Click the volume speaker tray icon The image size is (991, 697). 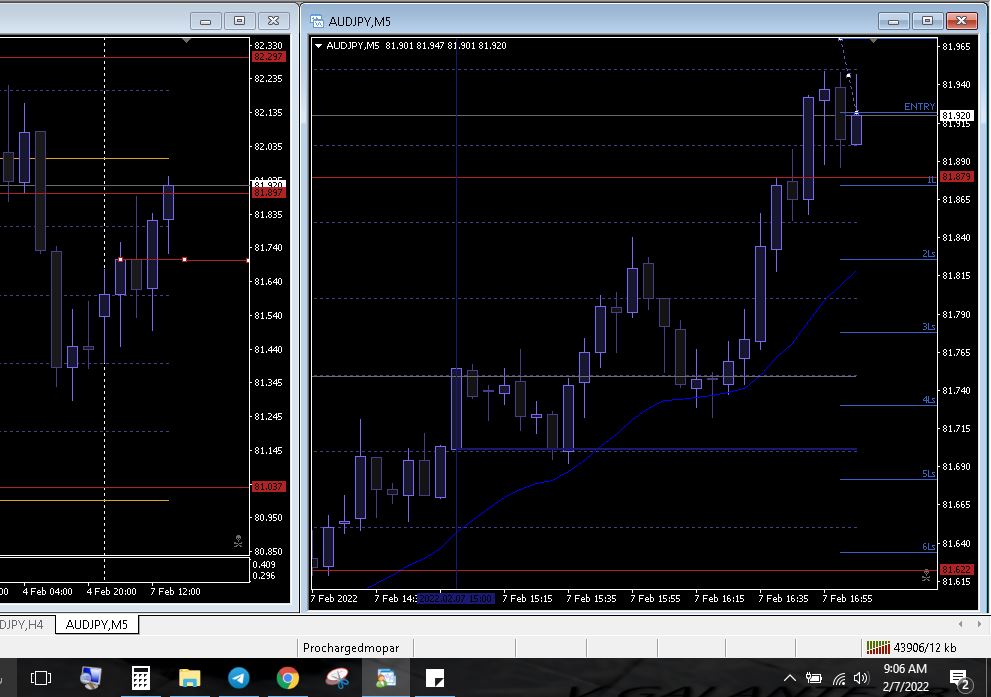[861, 679]
